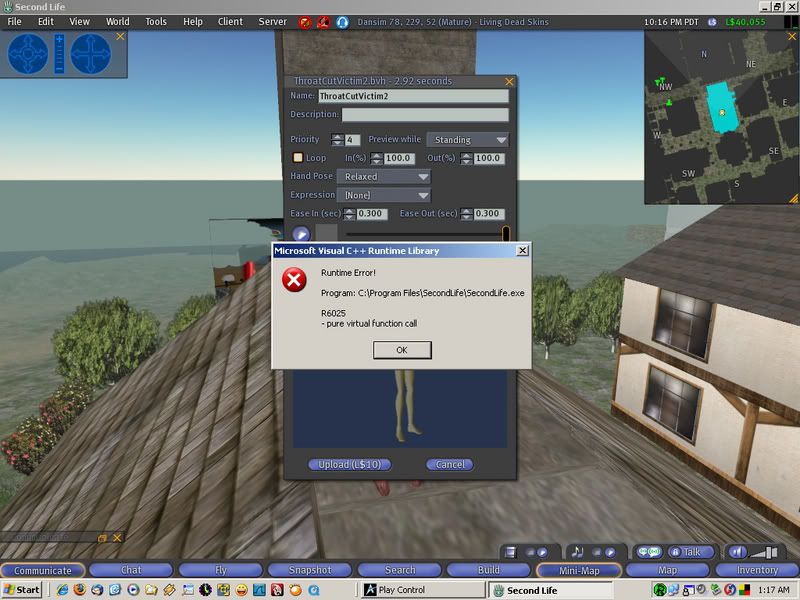Enable the Loop checkbox
Screen dimensions: 800x600
[297, 158]
